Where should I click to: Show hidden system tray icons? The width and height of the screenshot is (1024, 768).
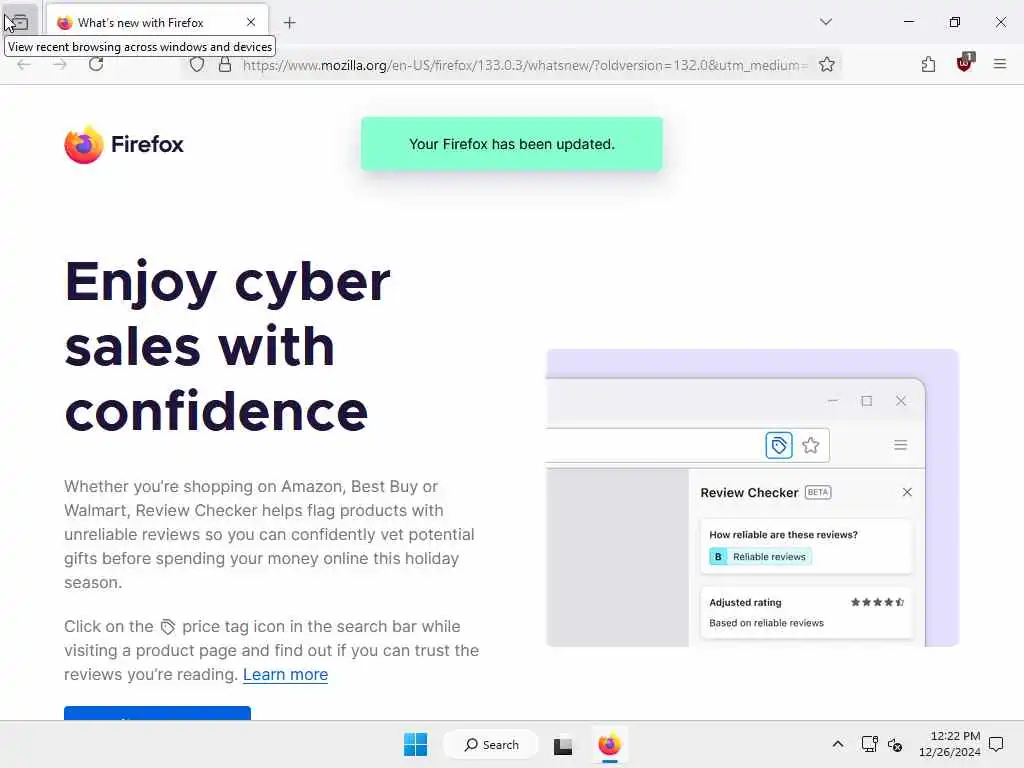838,744
